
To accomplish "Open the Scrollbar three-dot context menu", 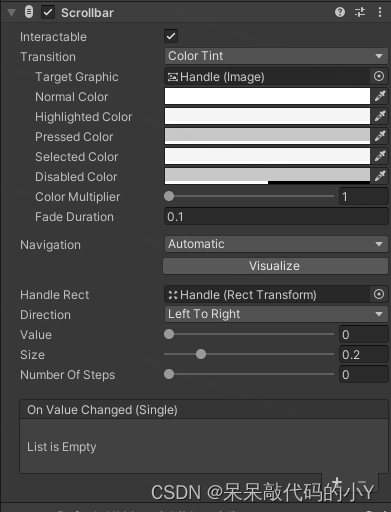I will pos(380,12).
